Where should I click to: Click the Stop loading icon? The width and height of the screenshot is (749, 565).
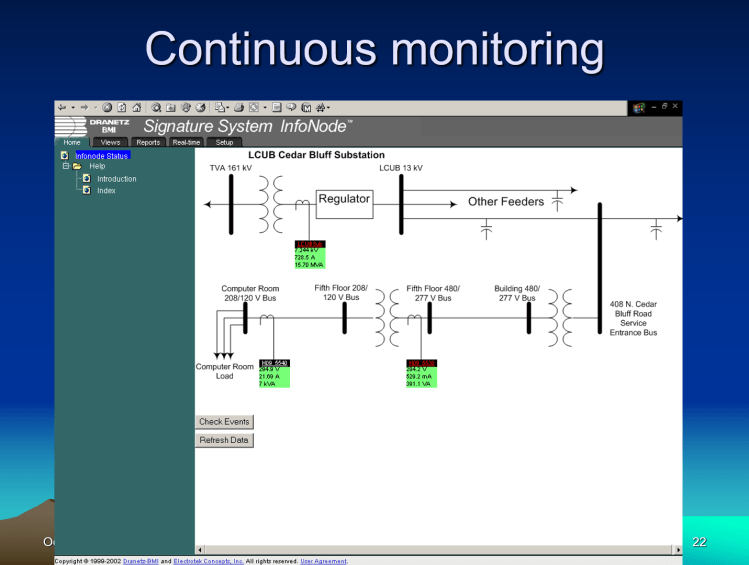click(108, 107)
